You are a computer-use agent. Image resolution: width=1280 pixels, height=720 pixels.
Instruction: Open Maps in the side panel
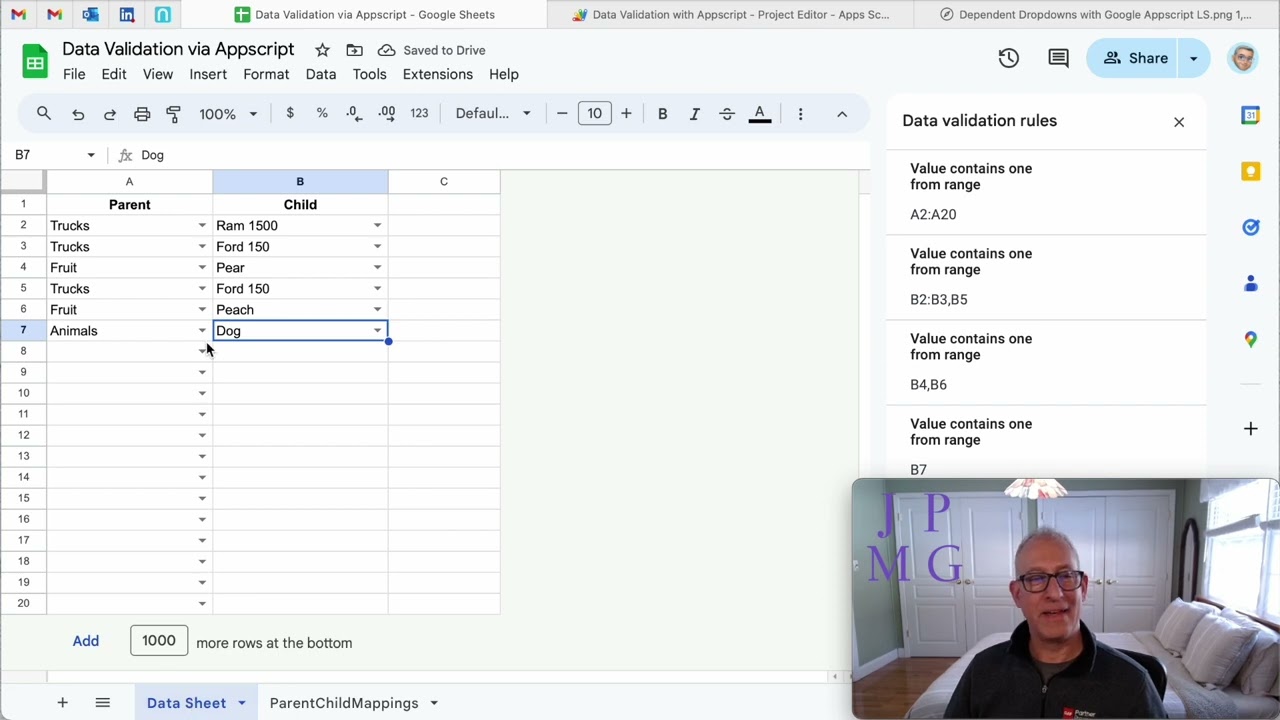(1250, 340)
